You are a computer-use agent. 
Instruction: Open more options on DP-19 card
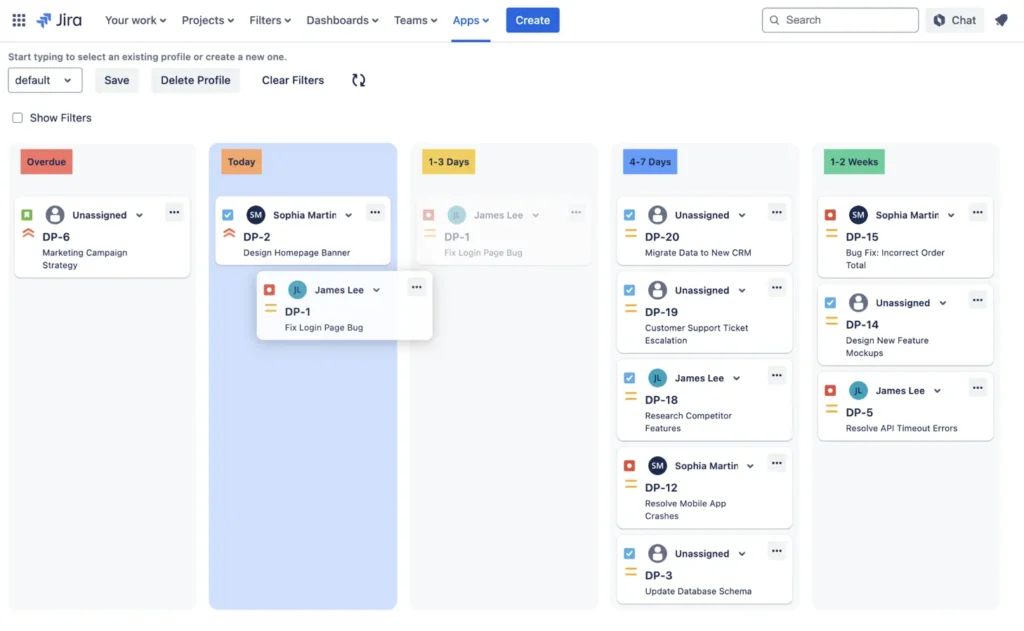776,287
